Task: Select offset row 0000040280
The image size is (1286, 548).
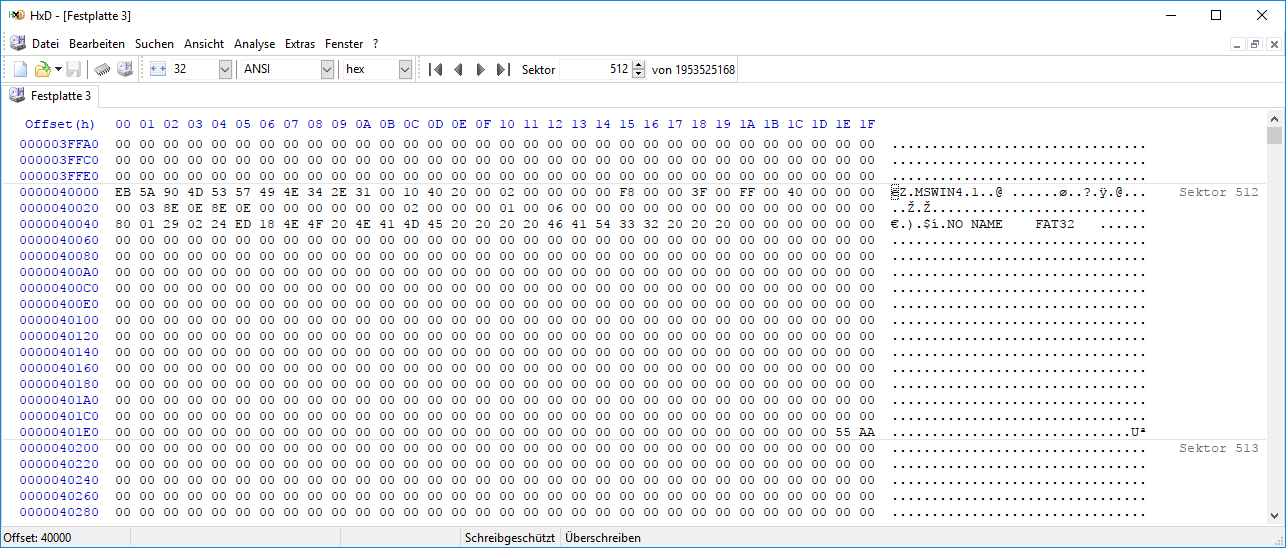Action: click(60, 512)
